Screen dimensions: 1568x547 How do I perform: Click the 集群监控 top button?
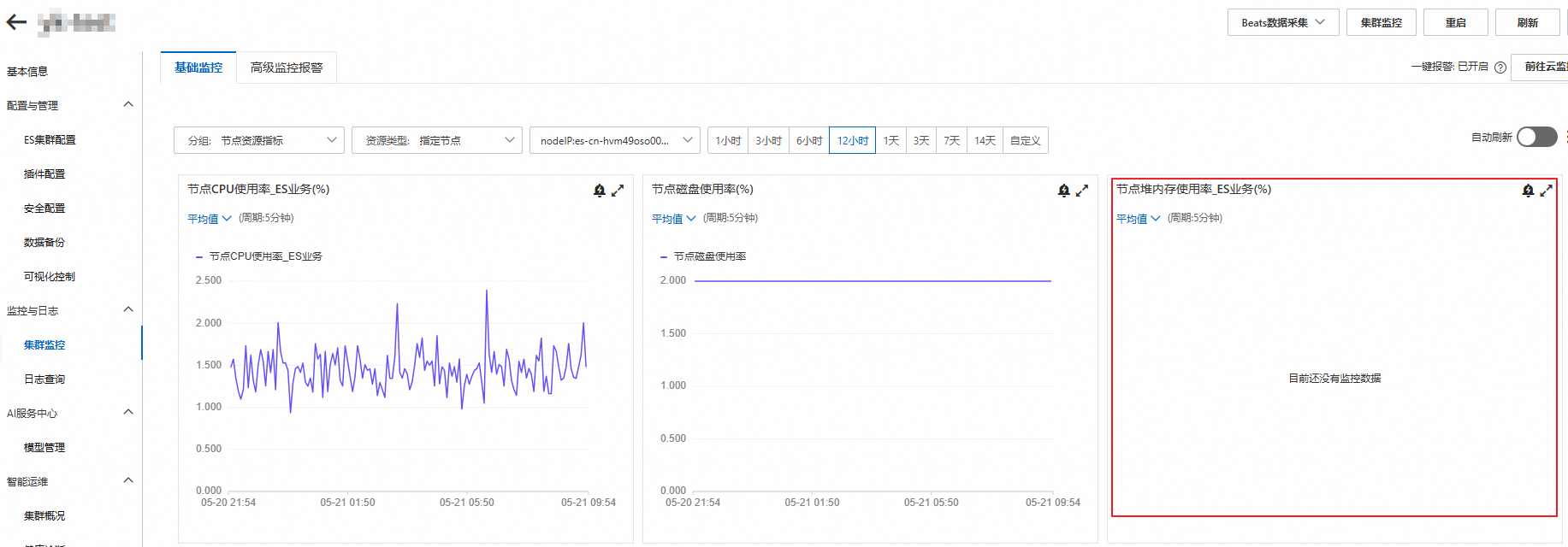point(1381,22)
